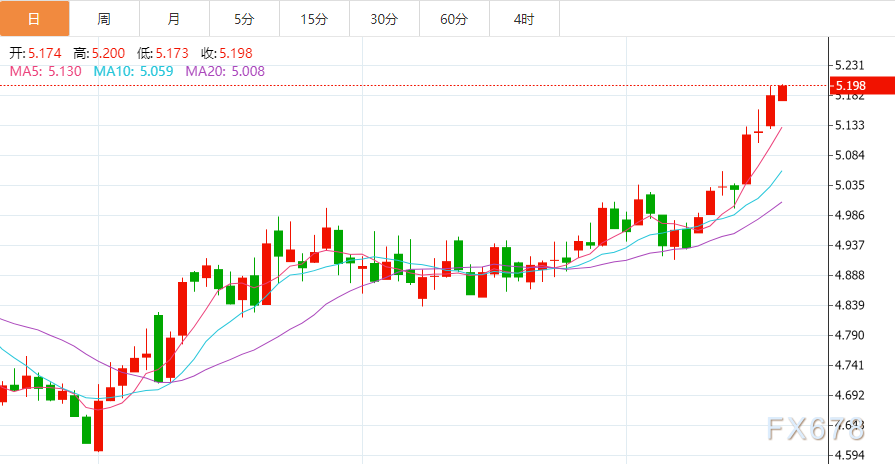Screen dimensions: 895x464
Task: Open the 30分 timeframe tab
Action: (384, 19)
